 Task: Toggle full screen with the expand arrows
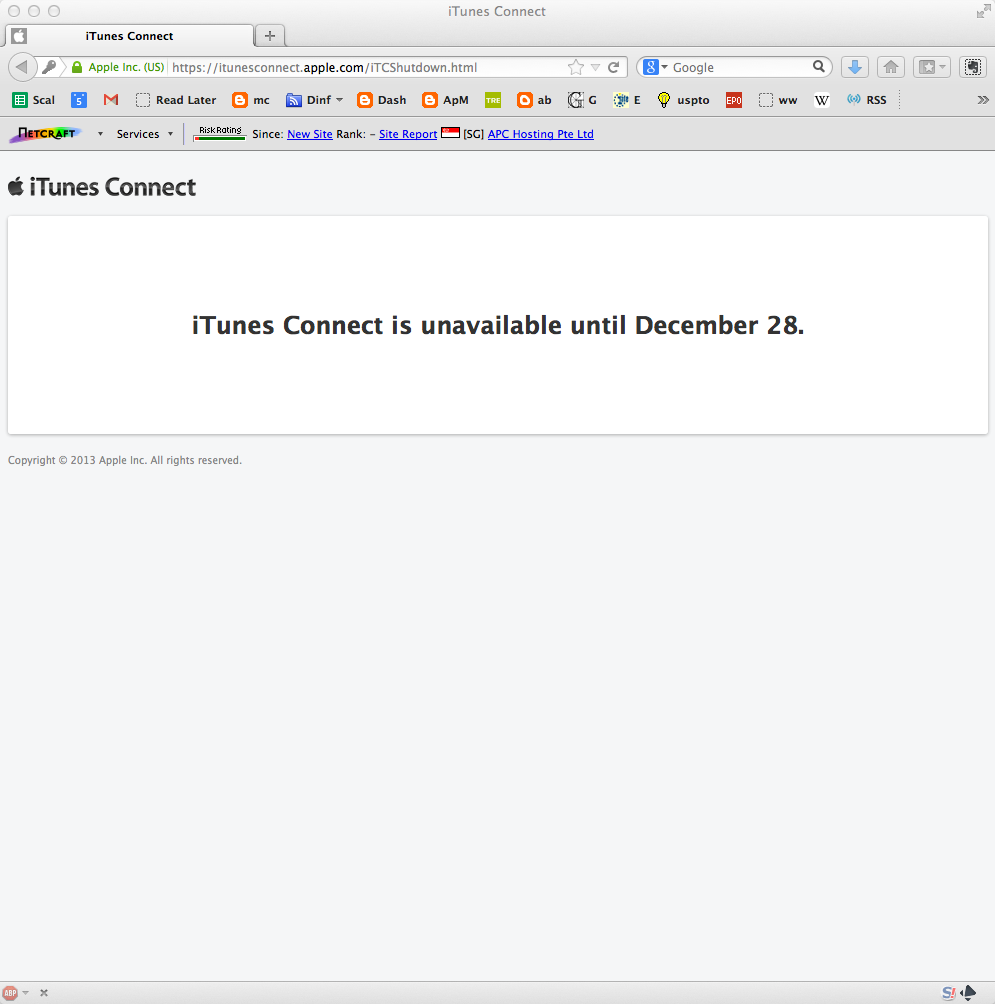pyautogui.click(x=983, y=11)
